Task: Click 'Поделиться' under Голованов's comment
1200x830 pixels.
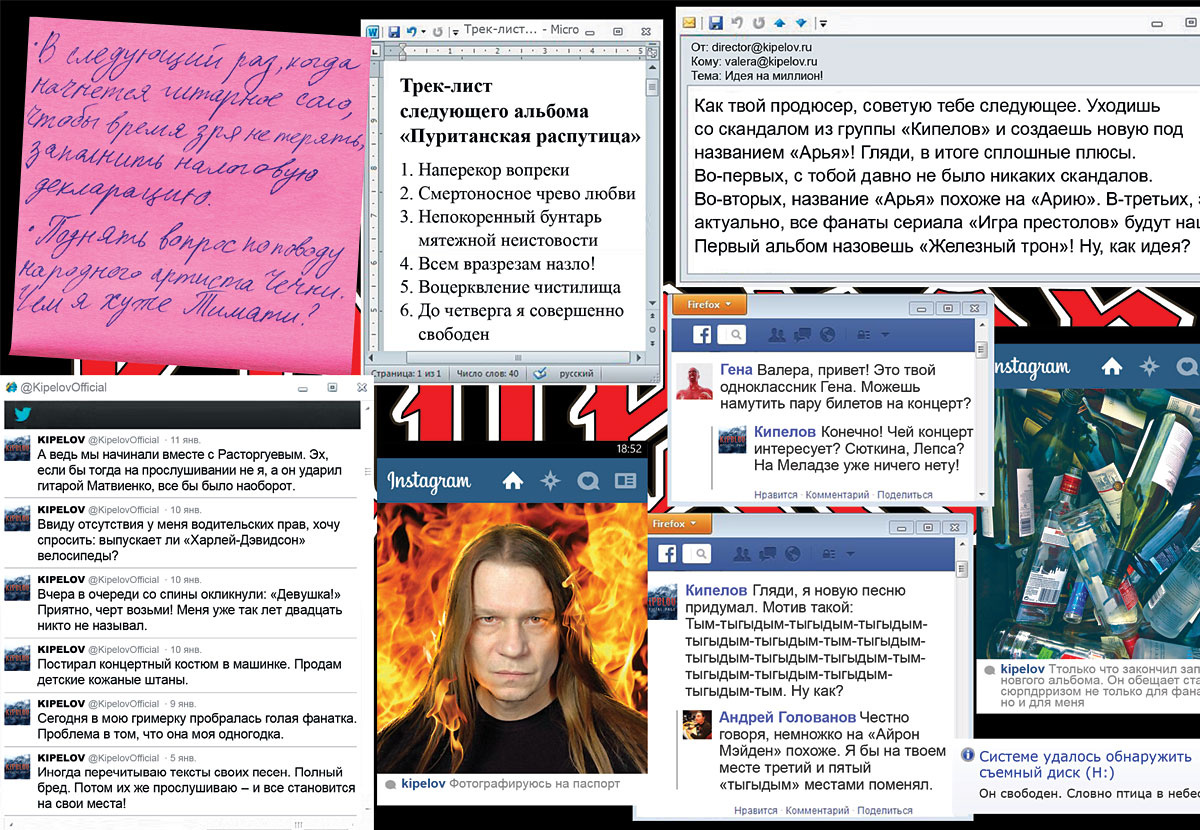Action: tap(885, 811)
